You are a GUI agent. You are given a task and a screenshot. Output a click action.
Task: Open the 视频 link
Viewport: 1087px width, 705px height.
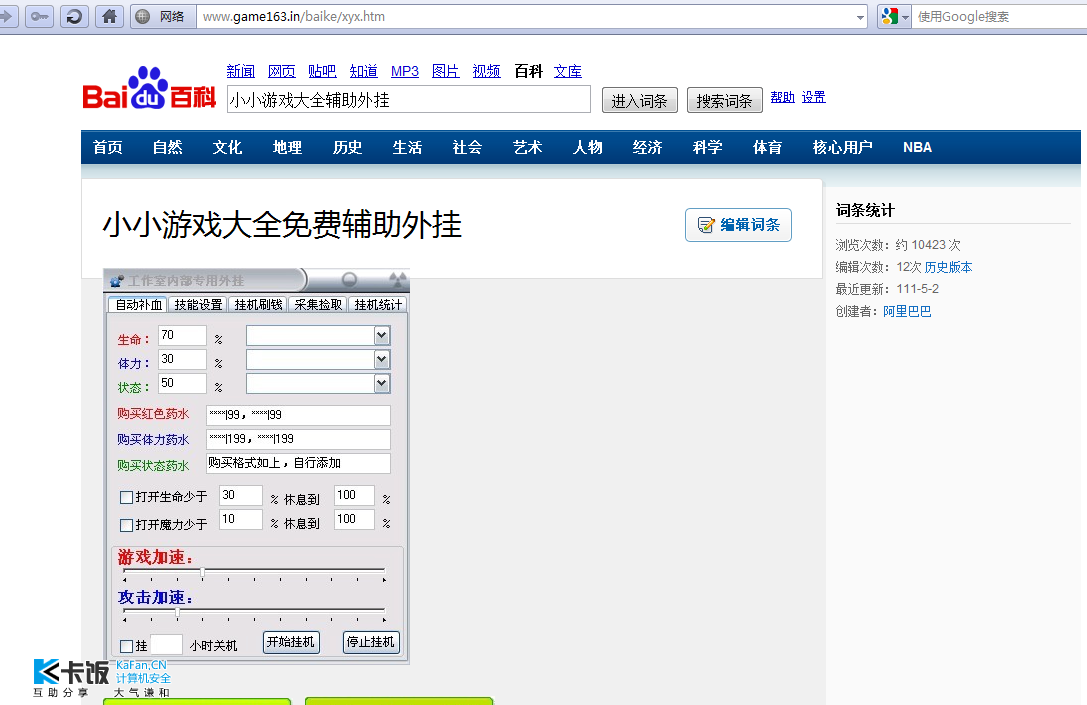pos(487,71)
